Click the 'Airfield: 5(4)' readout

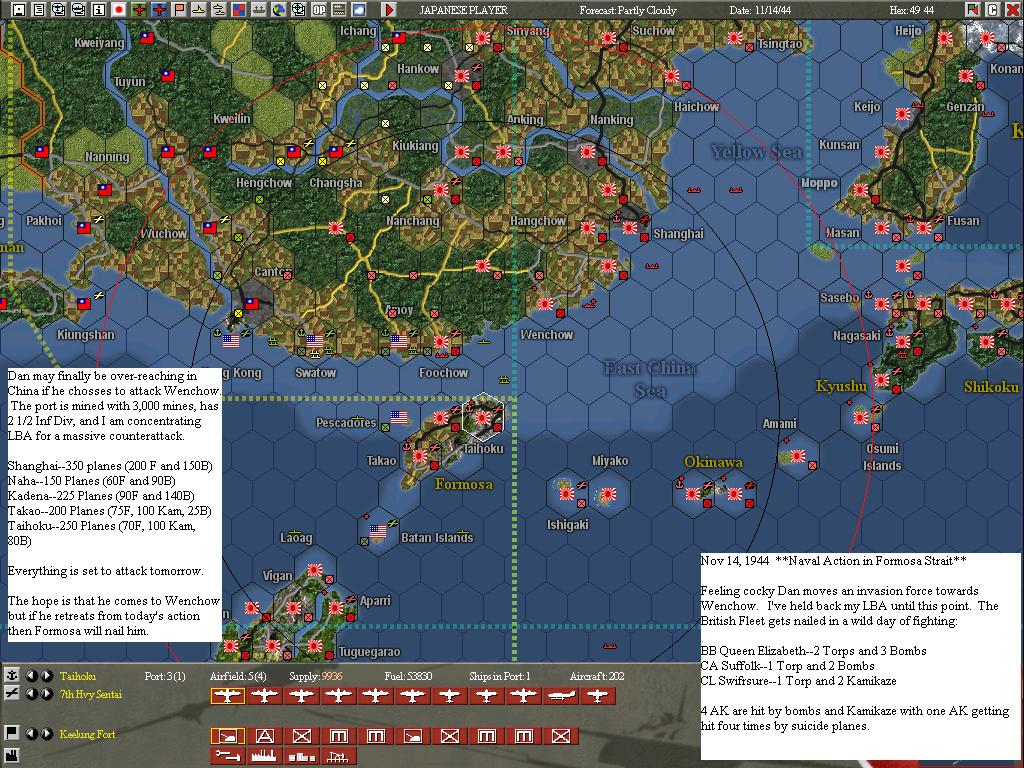click(238, 676)
